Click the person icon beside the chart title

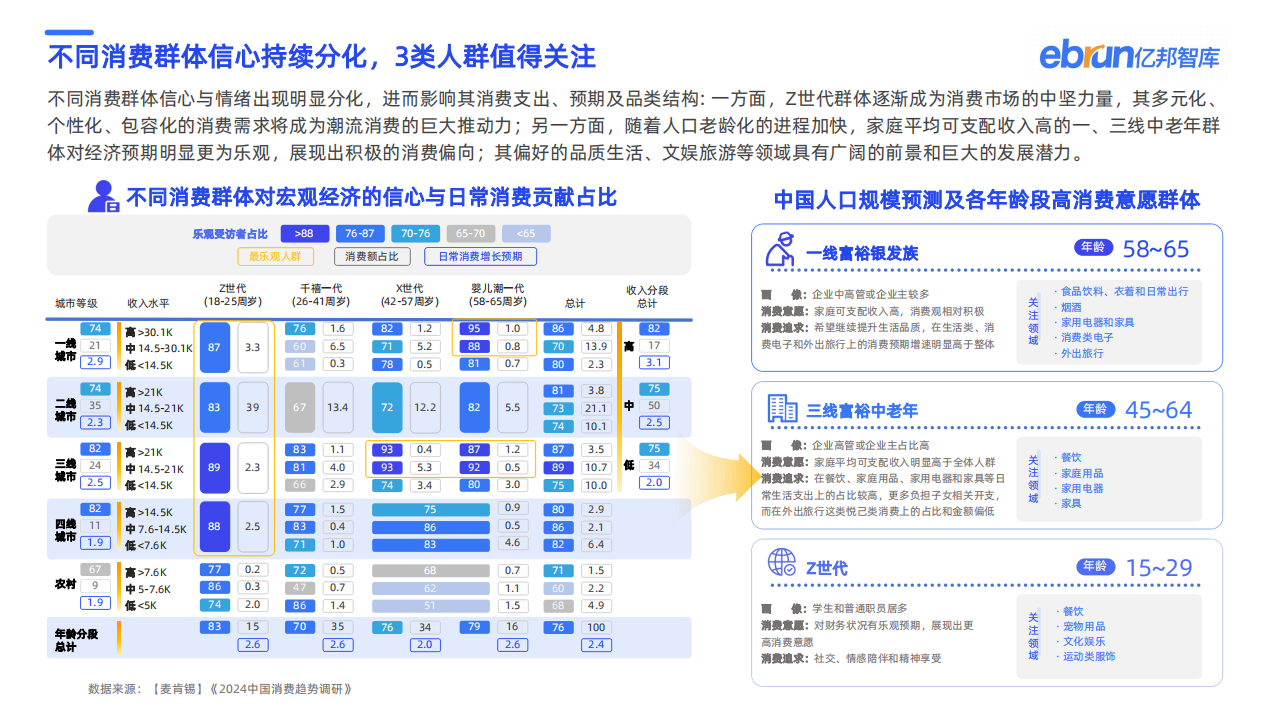(103, 197)
